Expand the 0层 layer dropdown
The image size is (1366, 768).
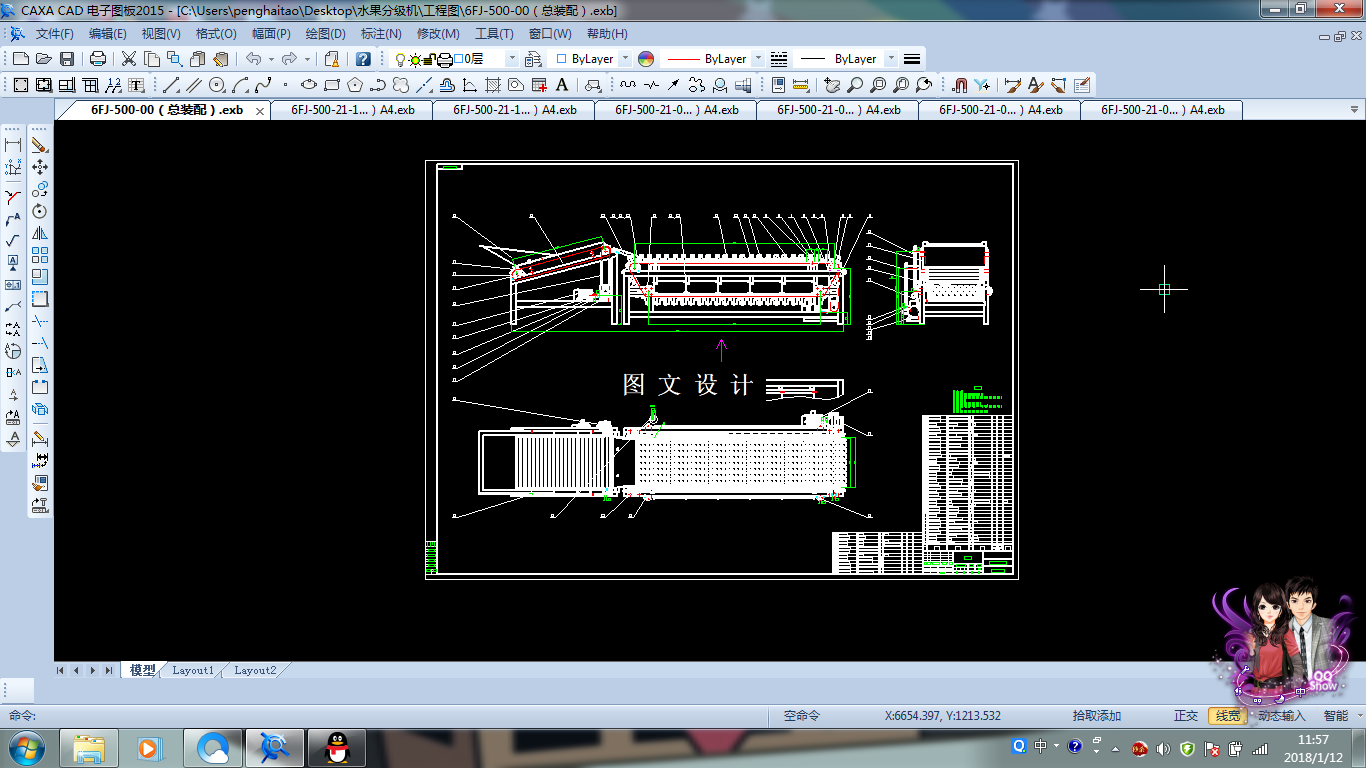click(x=512, y=59)
